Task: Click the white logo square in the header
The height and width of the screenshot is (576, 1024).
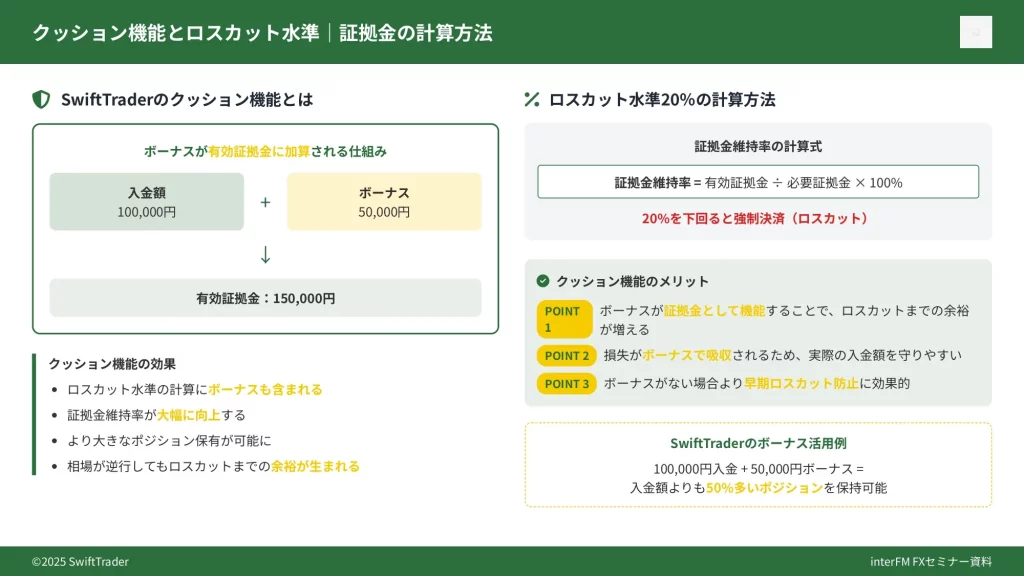Action: click(x=975, y=32)
